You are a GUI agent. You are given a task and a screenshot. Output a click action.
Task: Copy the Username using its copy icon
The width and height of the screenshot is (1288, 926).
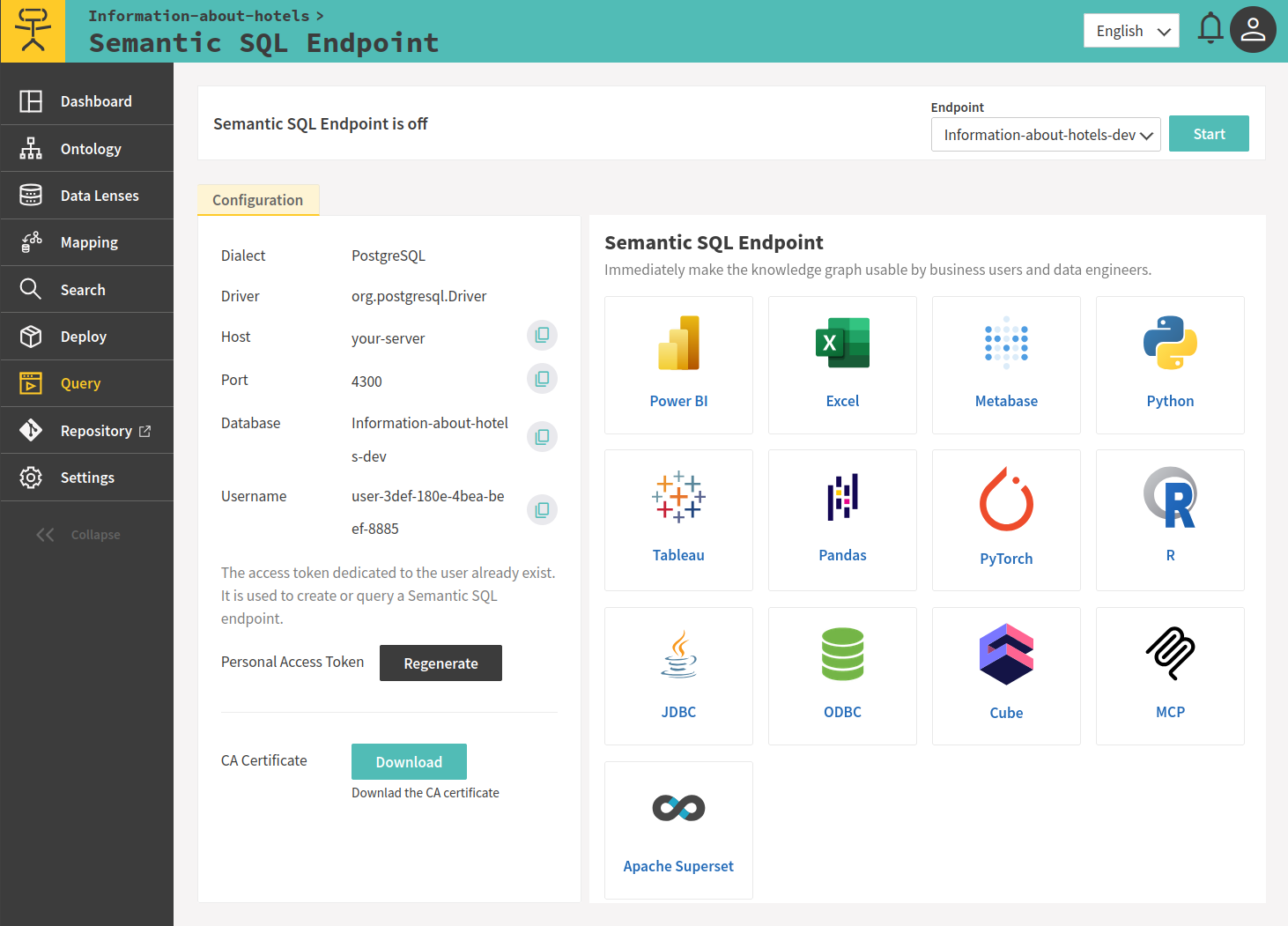542,509
